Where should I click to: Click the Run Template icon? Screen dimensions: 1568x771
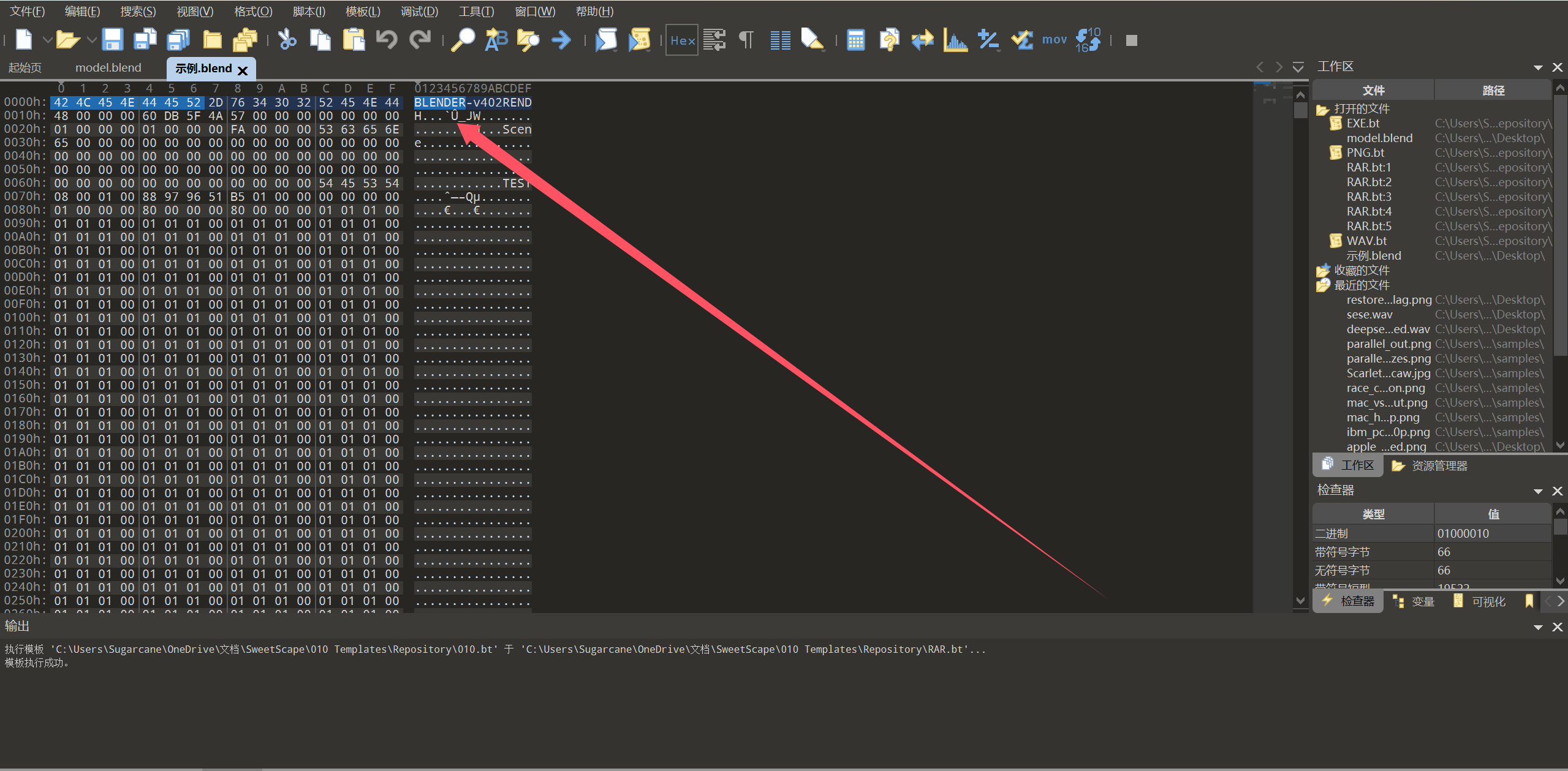pos(639,40)
